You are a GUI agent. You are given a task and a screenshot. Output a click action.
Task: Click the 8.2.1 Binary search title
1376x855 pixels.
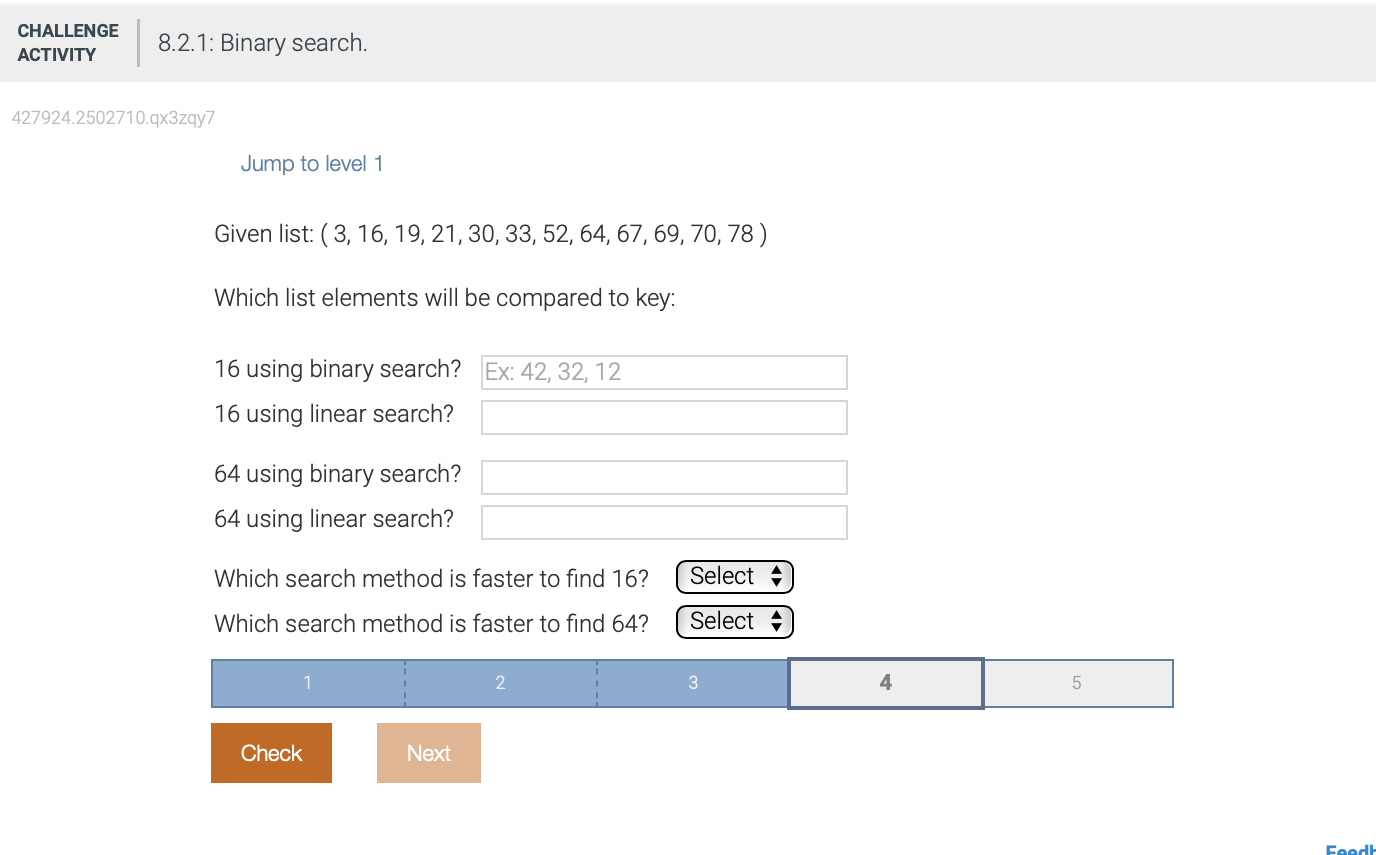pyautogui.click(x=261, y=43)
